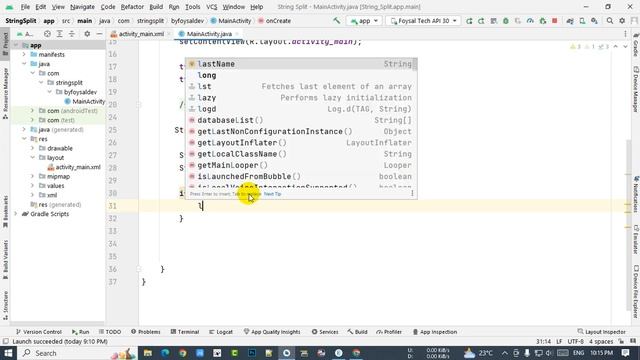
Task: Expand the manifests folder
Action: pos(24,55)
